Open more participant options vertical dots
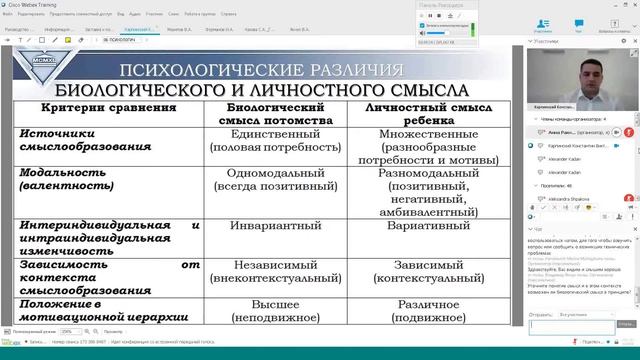640x360 pixels. click(633, 217)
